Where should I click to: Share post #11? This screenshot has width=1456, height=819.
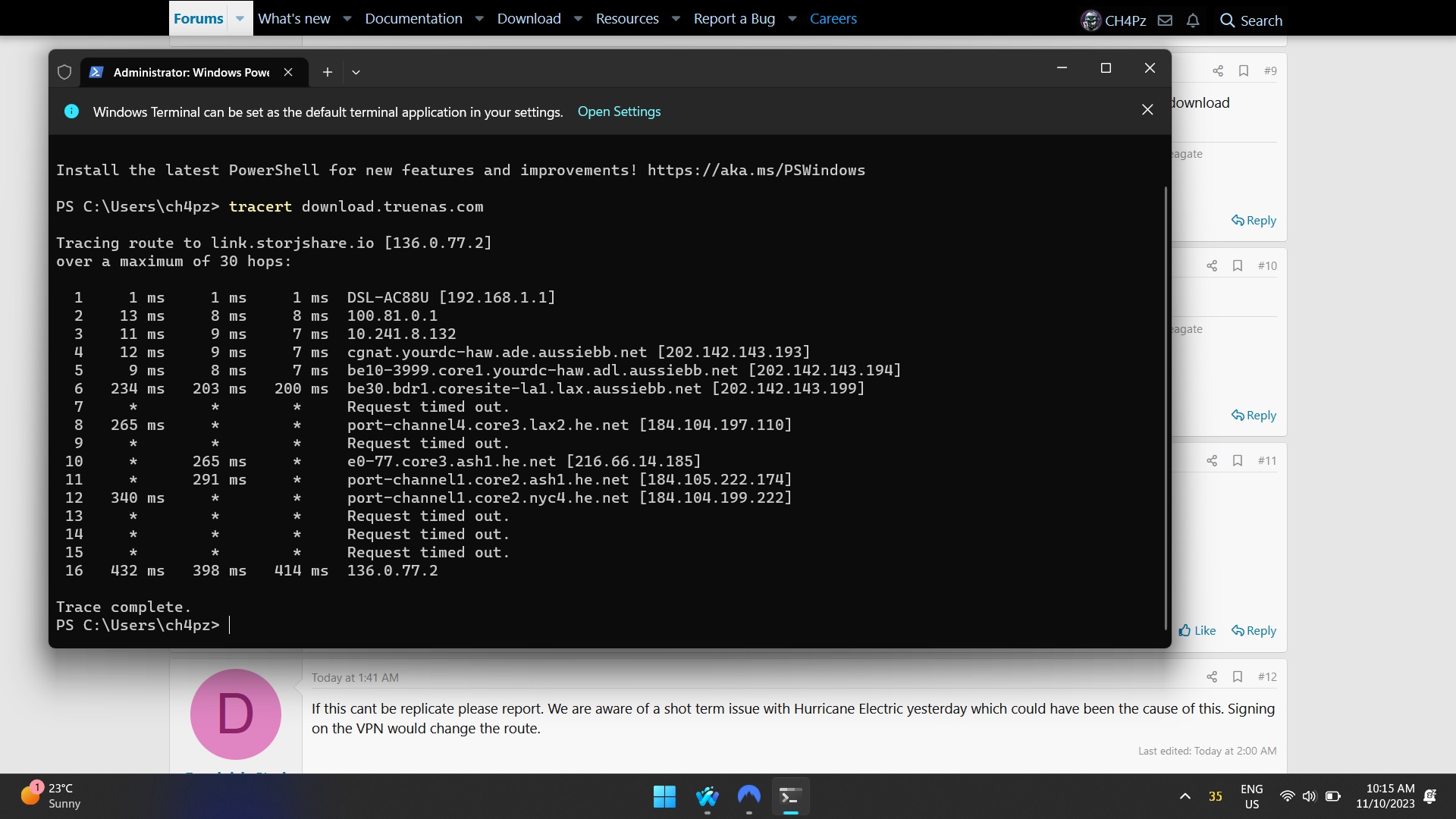(1212, 460)
